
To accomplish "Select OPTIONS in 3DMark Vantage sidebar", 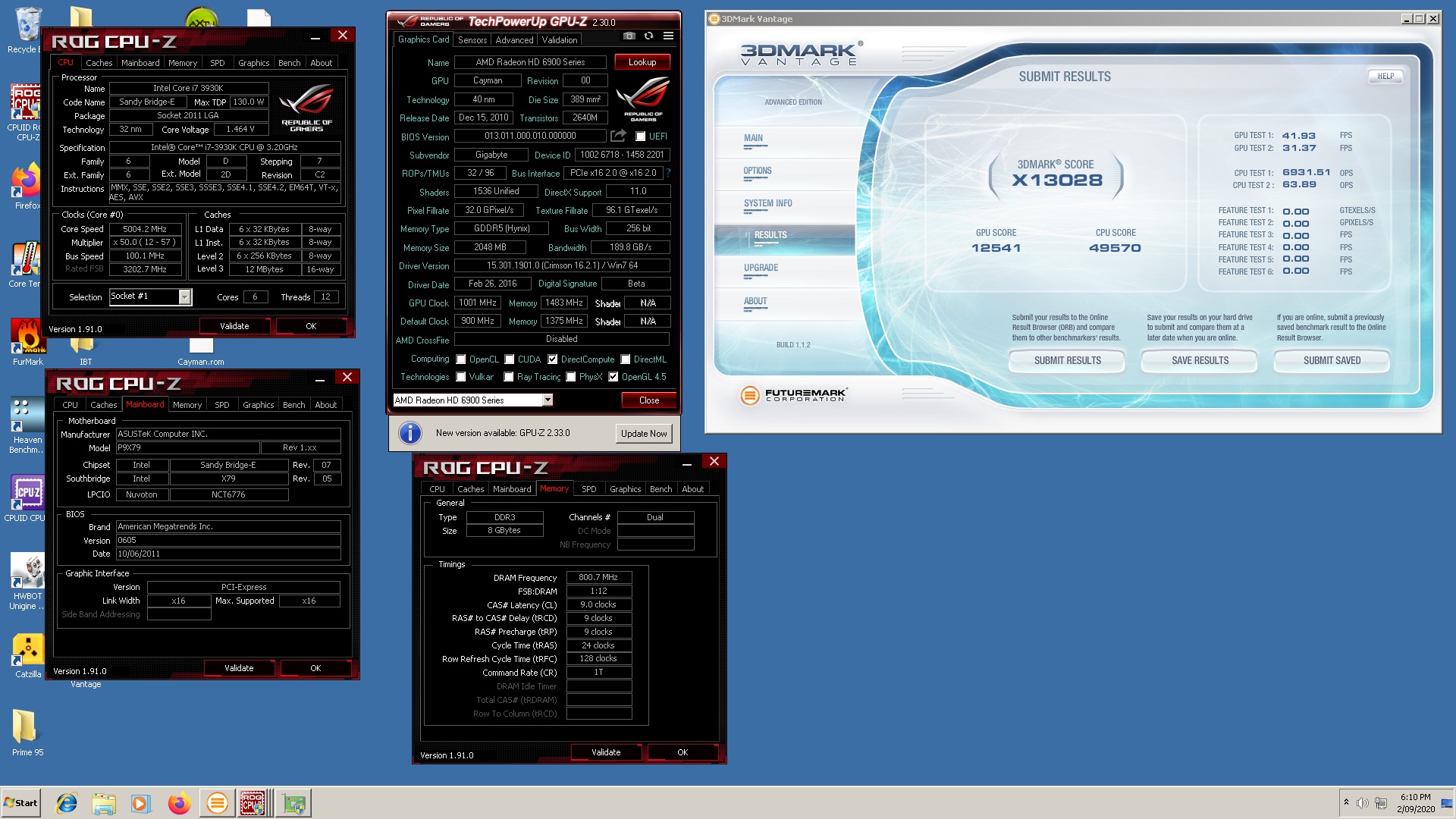I will coord(758,171).
